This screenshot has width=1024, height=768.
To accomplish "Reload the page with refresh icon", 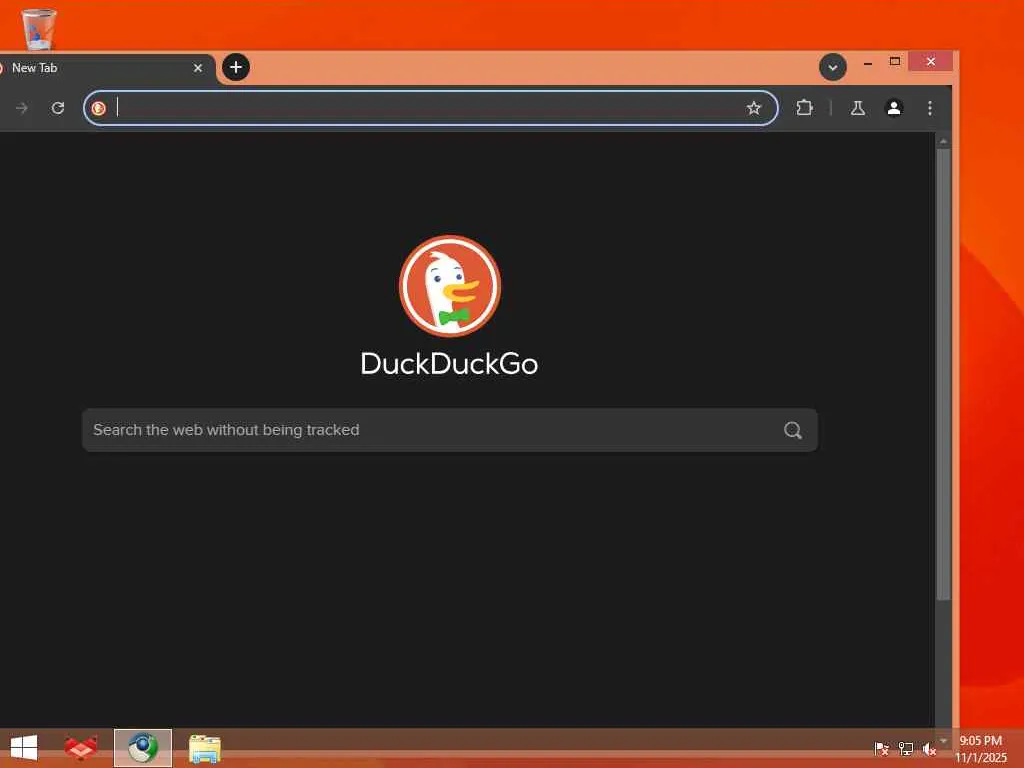I will coord(58,108).
